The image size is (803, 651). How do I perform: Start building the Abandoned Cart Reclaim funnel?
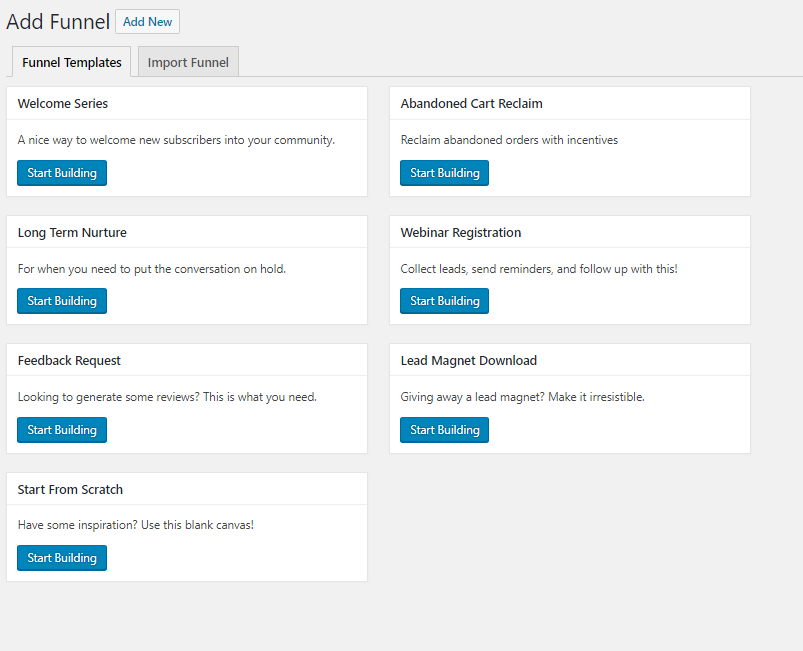coord(445,173)
